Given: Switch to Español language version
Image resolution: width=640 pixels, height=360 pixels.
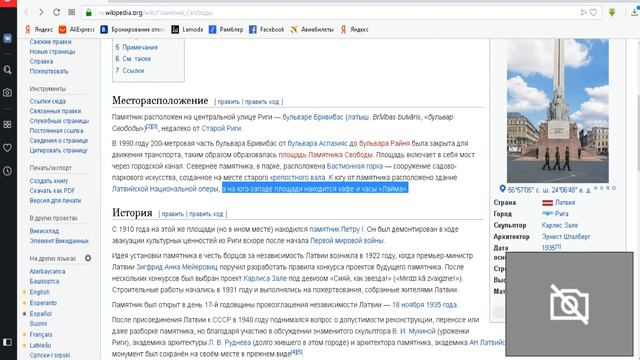Looking at the screenshot, I should tap(40, 314).
